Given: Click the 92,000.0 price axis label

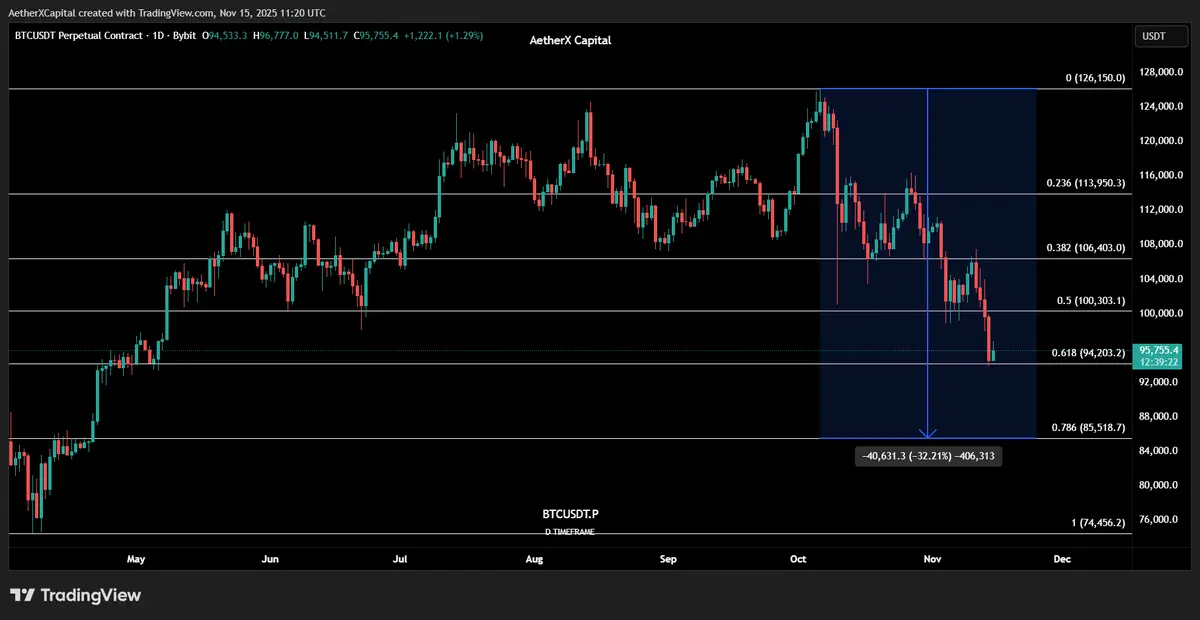Looking at the screenshot, I should (1158, 382).
